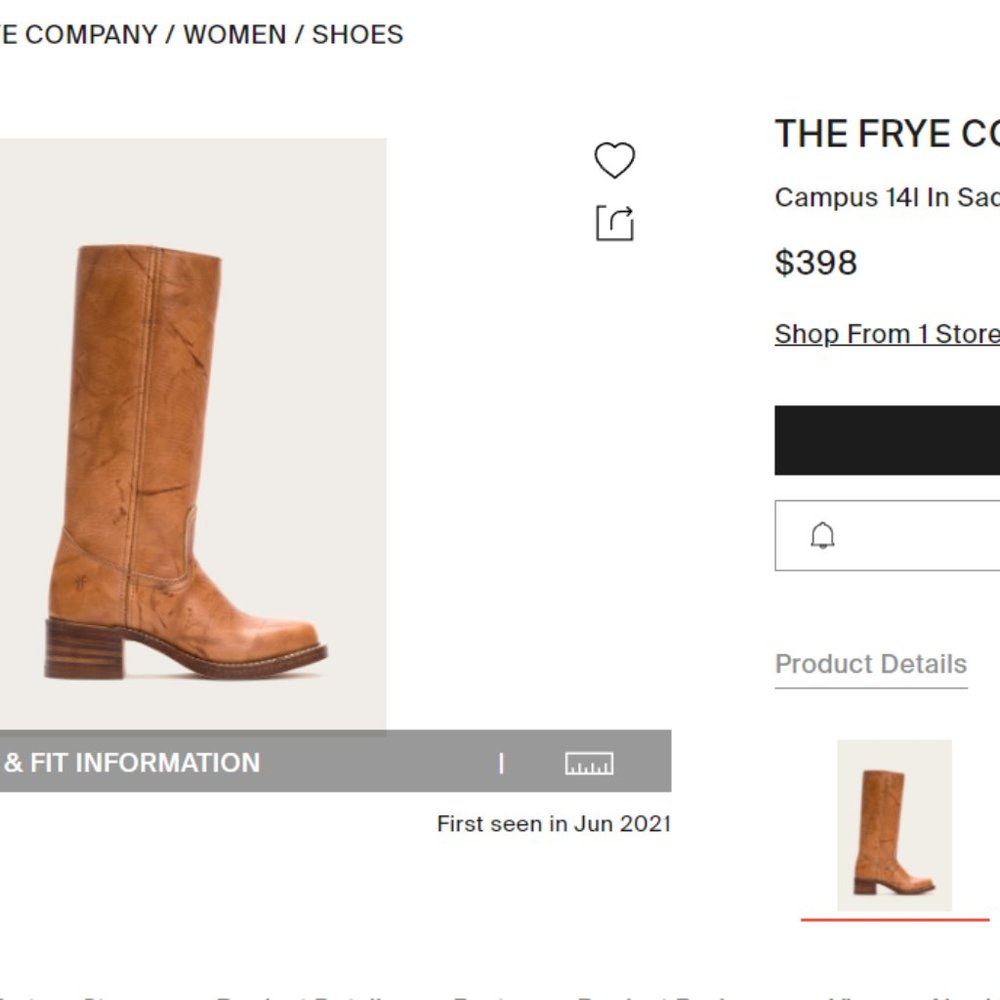Viewport: 1000px width, 1000px height.
Task: Click the WOMEN breadcrumb link
Action: tap(233, 34)
